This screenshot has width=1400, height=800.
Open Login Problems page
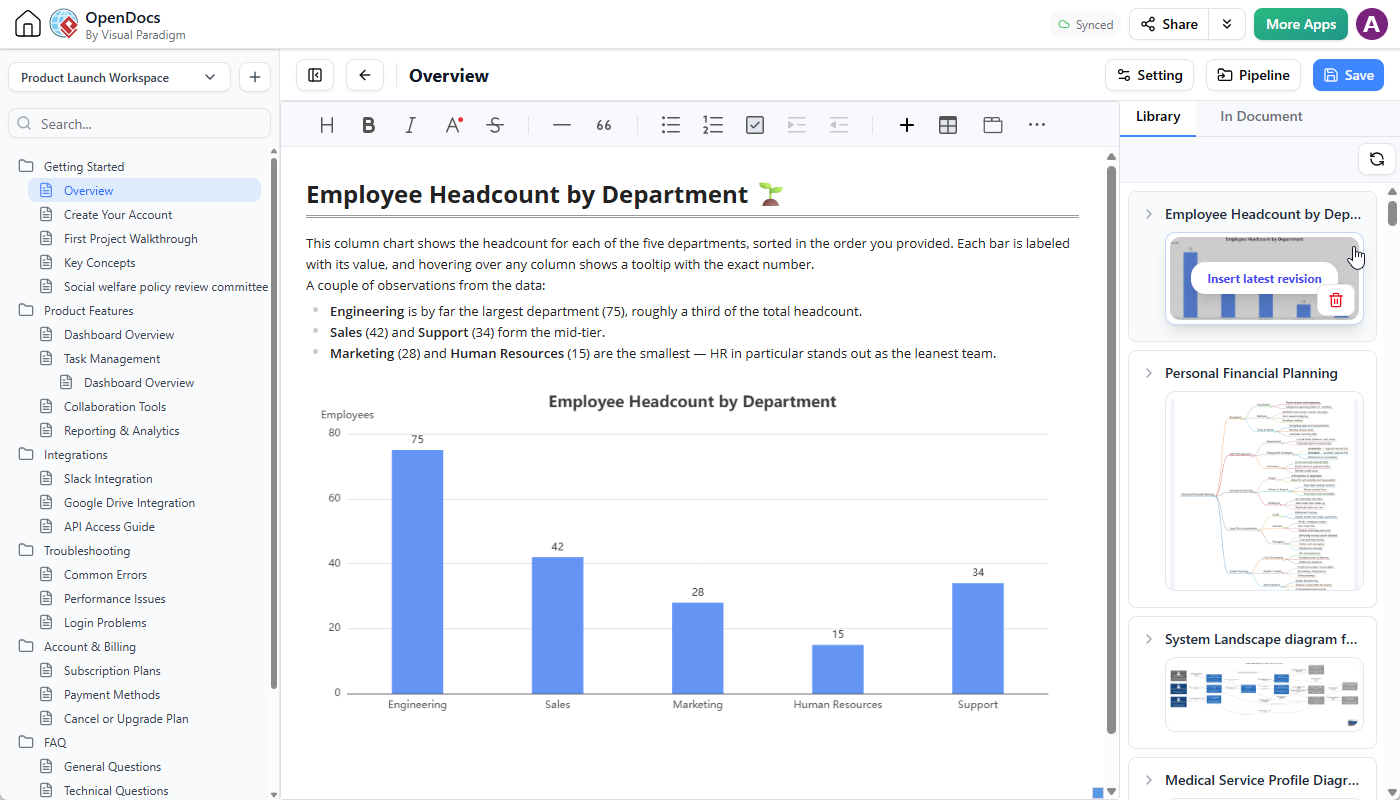pyautogui.click(x=105, y=623)
